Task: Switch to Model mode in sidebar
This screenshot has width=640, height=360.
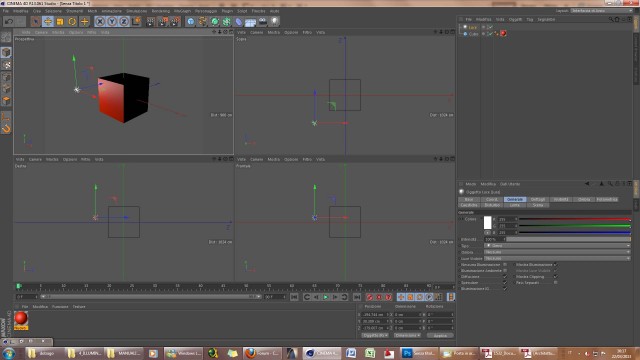Action: click(6, 52)
